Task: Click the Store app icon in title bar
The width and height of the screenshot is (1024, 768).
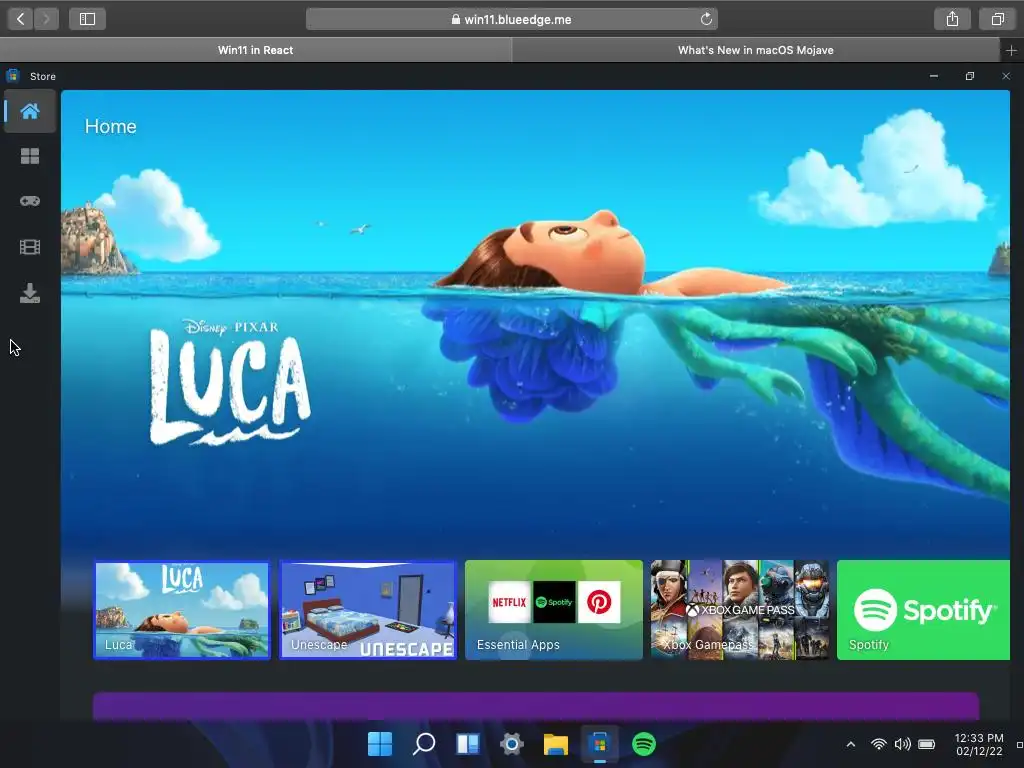Action: point(12,76)
